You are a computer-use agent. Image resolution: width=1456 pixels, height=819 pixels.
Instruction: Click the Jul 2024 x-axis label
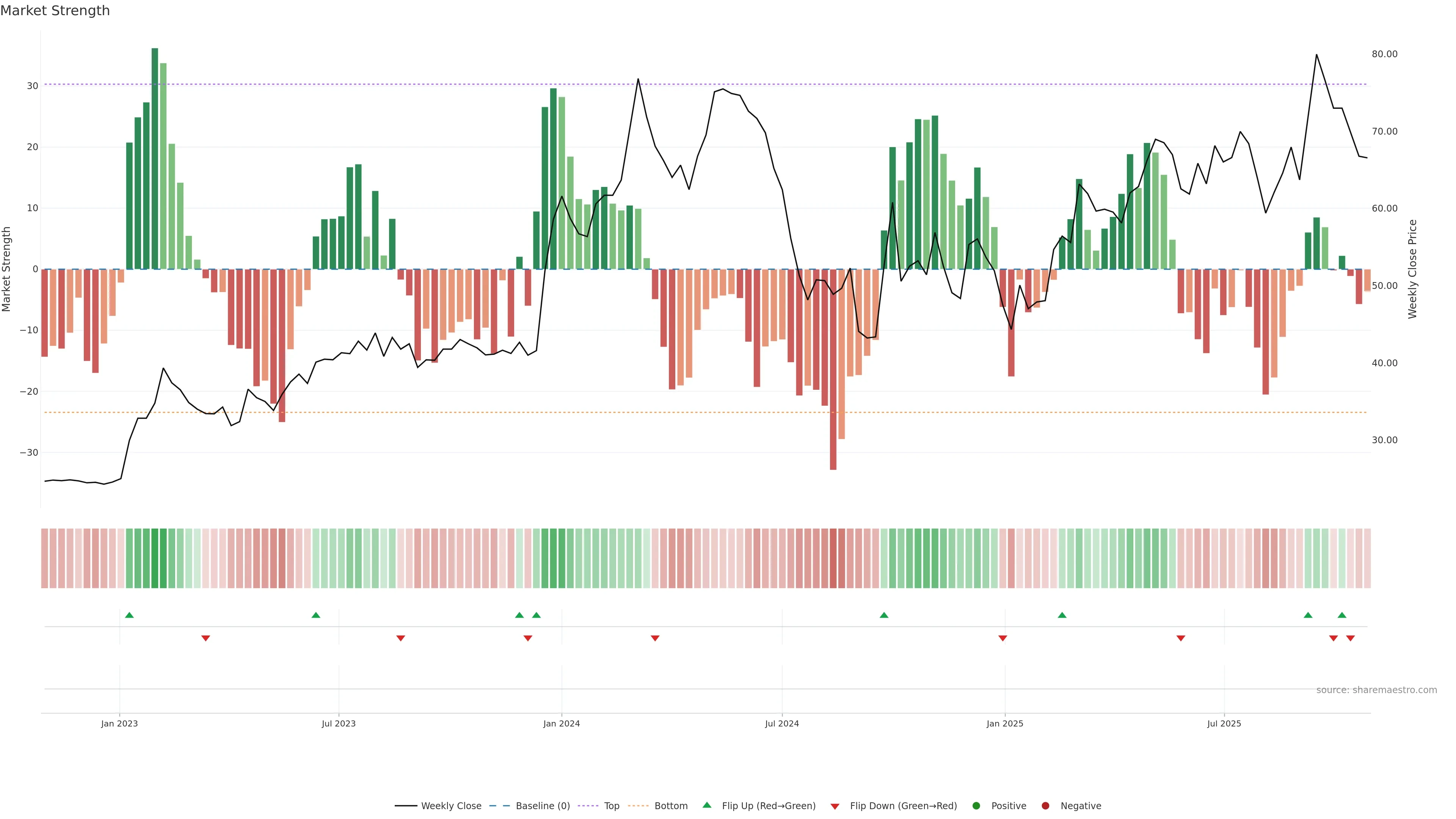[x=782, y=723]
